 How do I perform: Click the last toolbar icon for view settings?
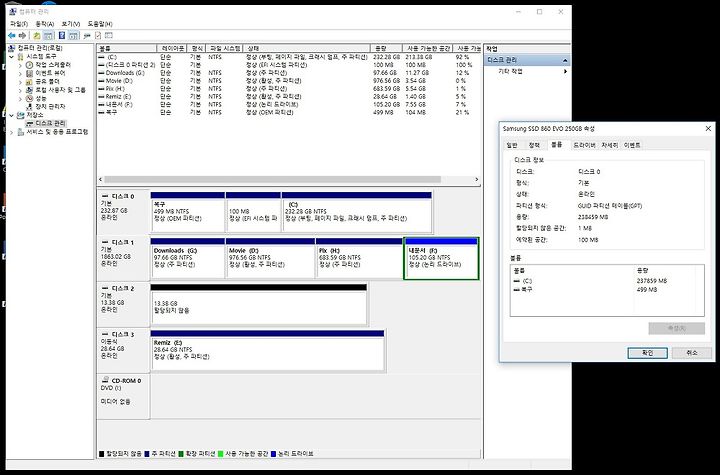pyautogui.click(x=108, y=35)
